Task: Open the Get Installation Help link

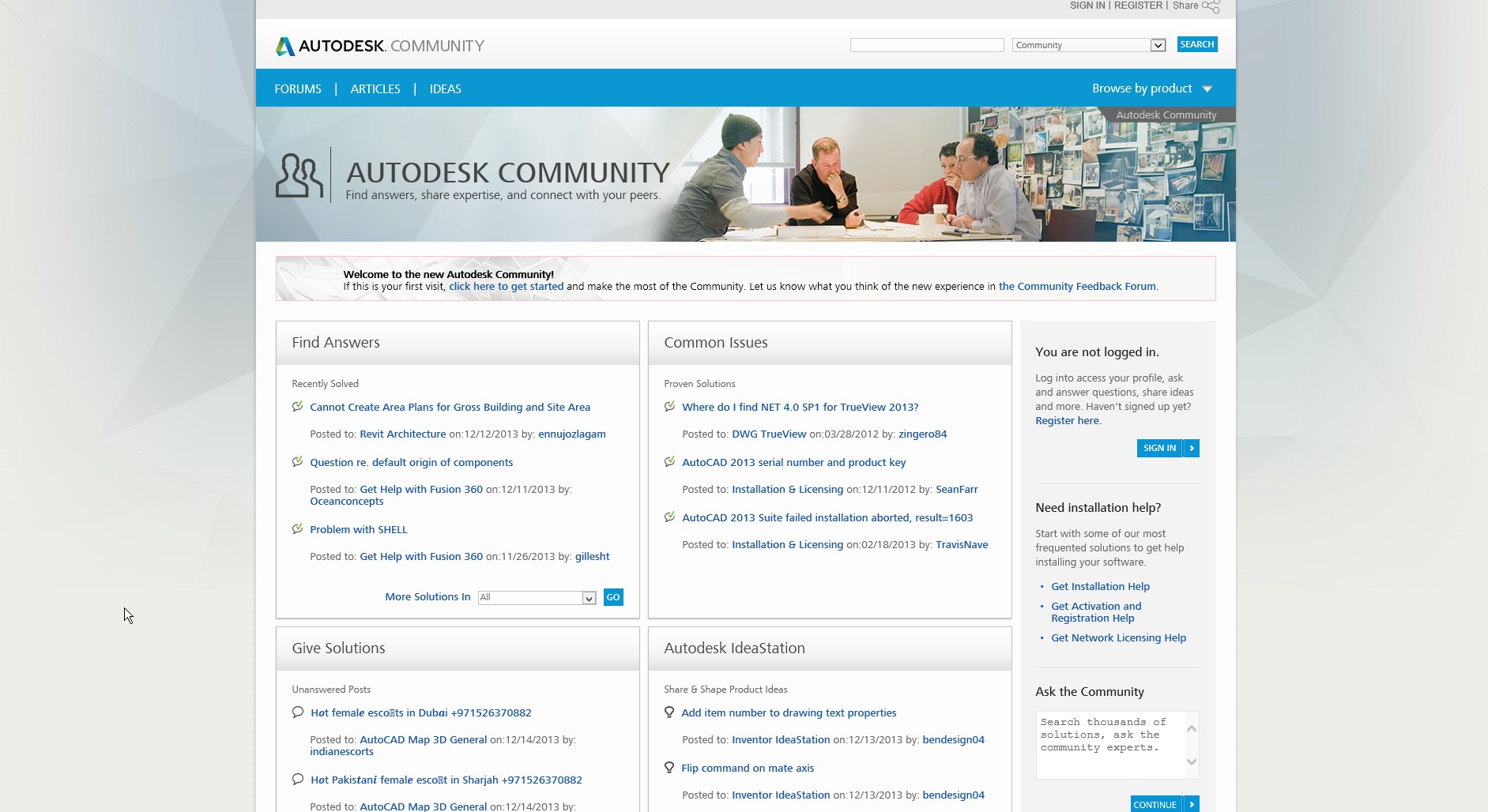Action: 1100,586
